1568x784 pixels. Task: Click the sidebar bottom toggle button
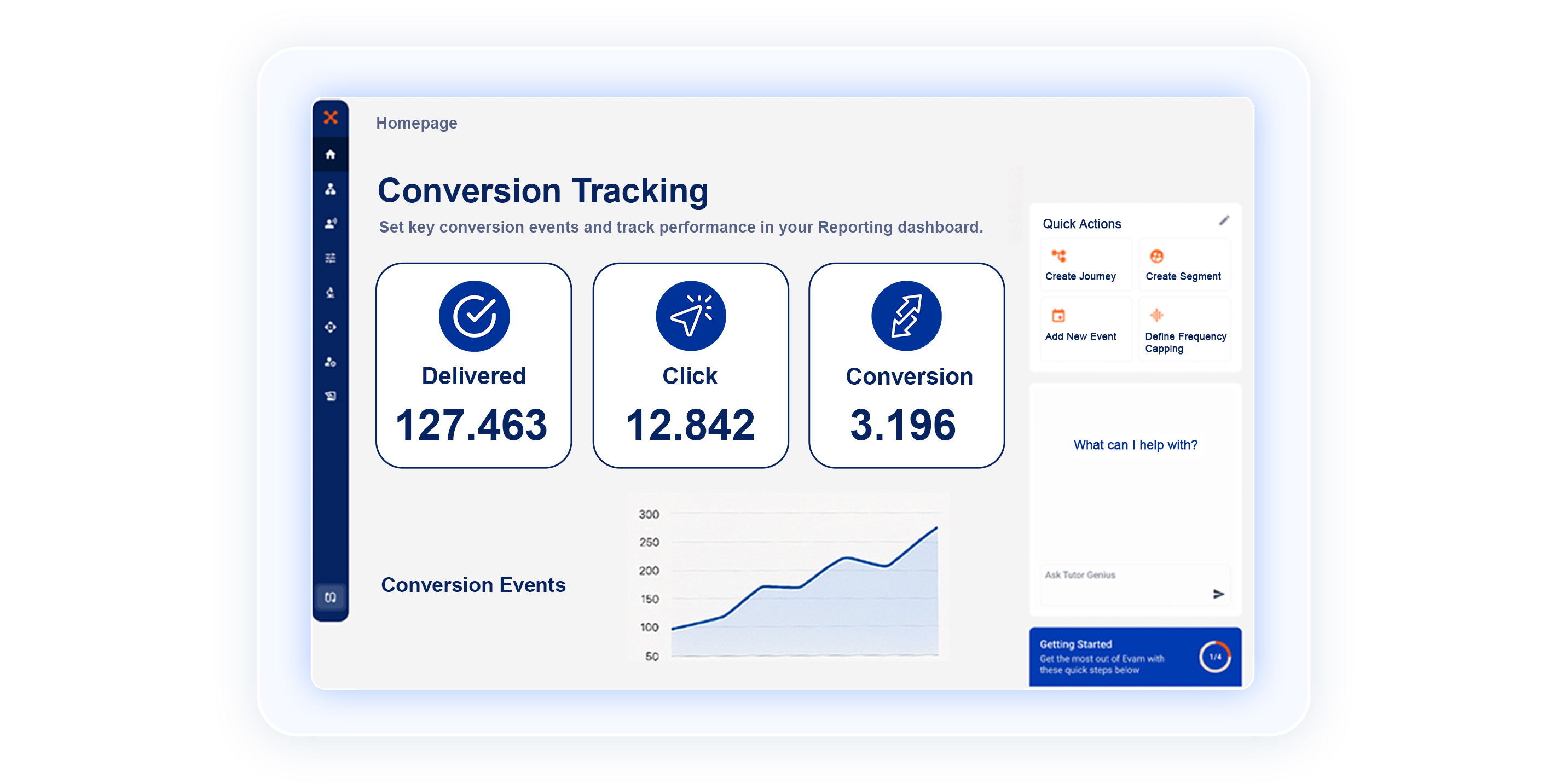331,596
